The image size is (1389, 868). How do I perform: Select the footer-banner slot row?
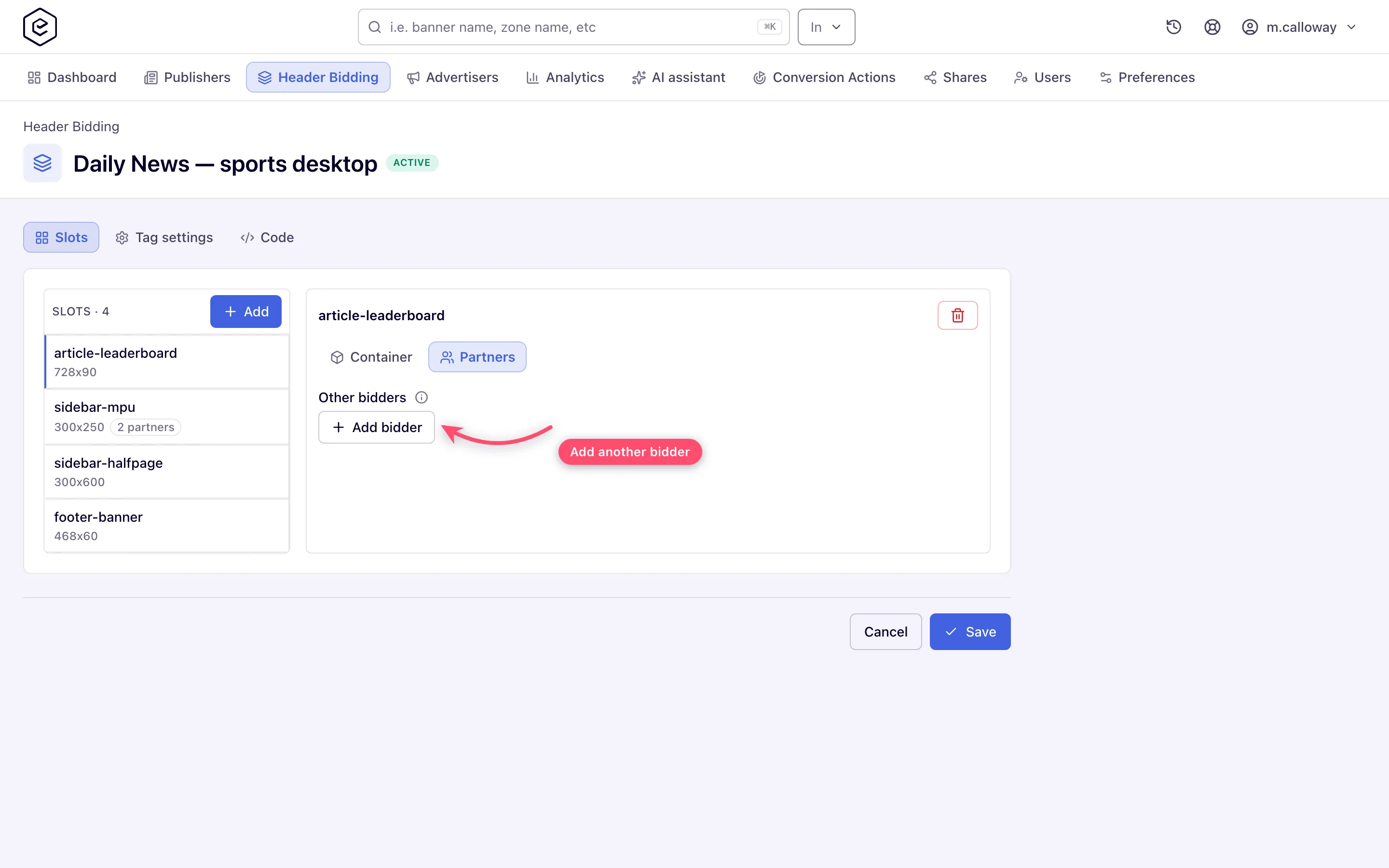pyautogui.click(x=166, y=526)
